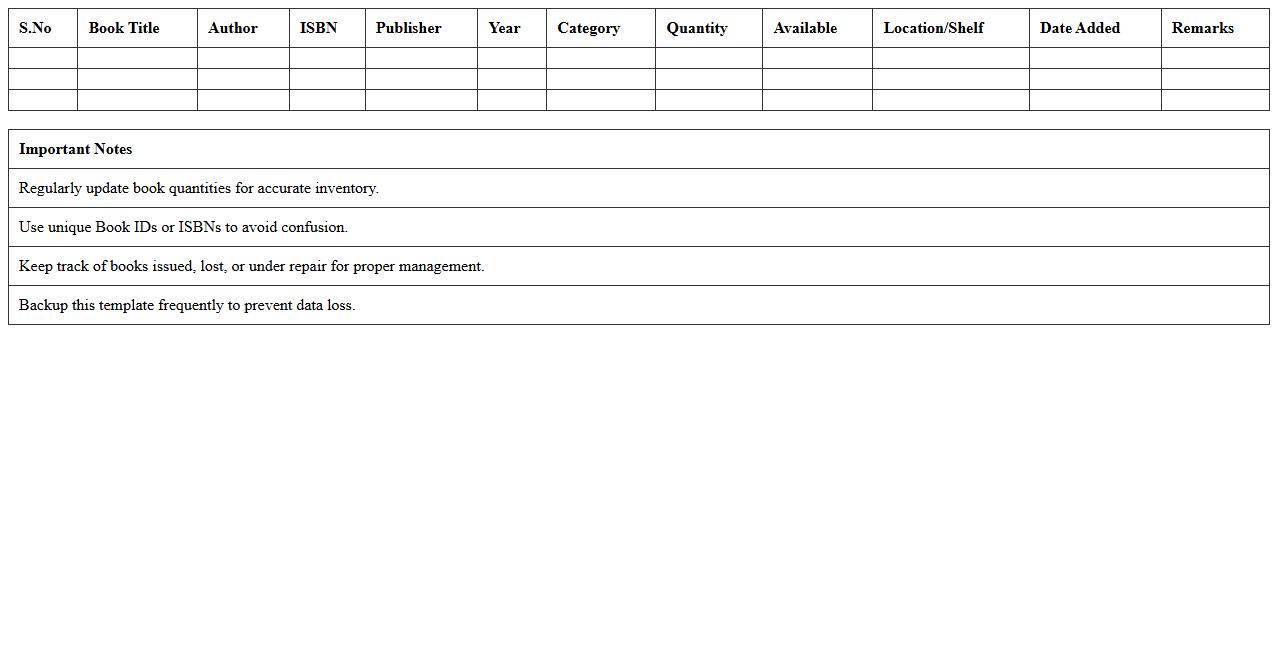
Task: Click the Author header cell
Action: 233,28
